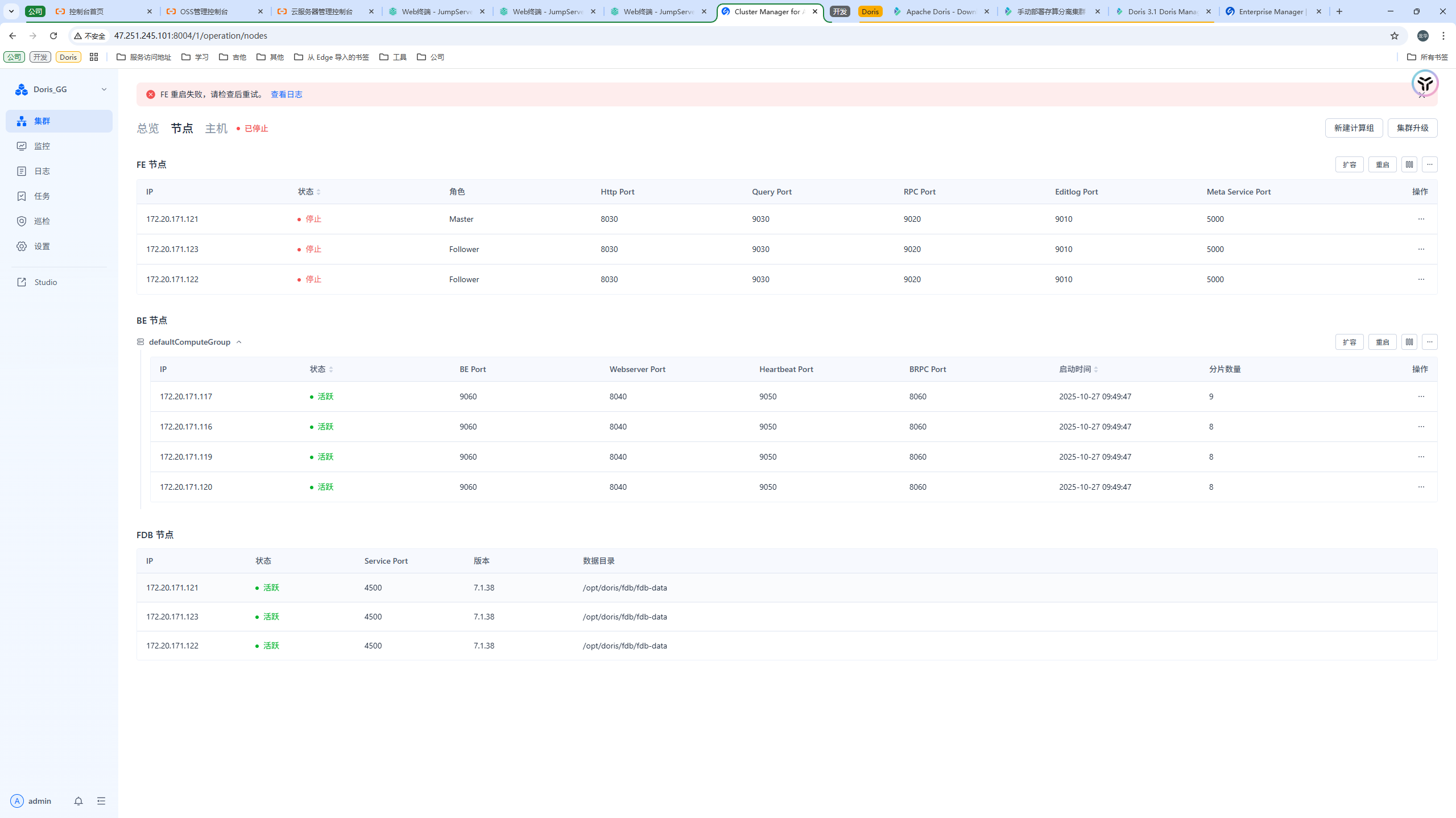Open more actions for FE node 172.20.171.121
This screenshot has height=818, width=1456.
tap(1421, 219)
